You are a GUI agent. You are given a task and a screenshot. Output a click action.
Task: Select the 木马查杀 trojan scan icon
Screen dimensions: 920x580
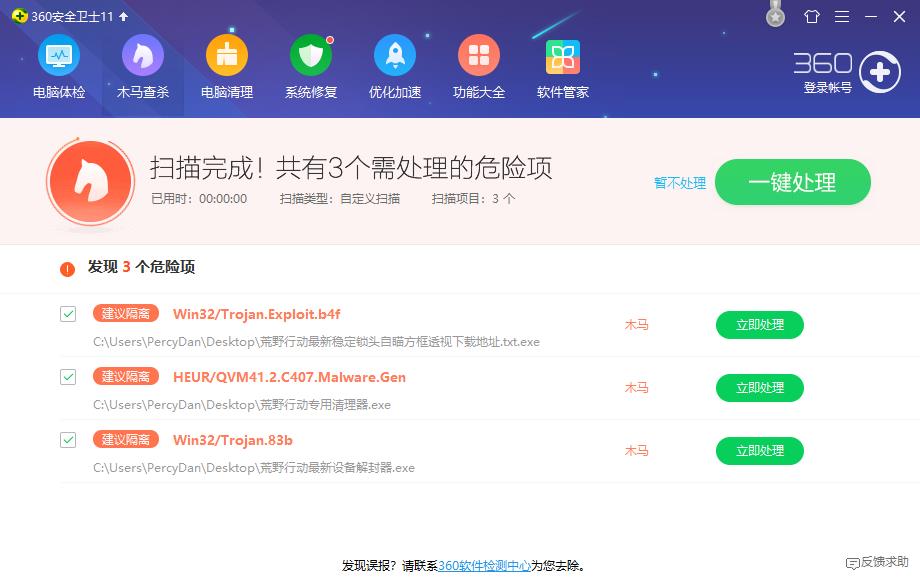click(143, 56)
